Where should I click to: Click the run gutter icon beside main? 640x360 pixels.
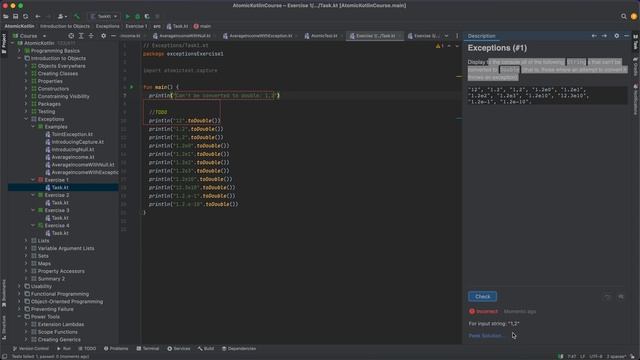131,87
